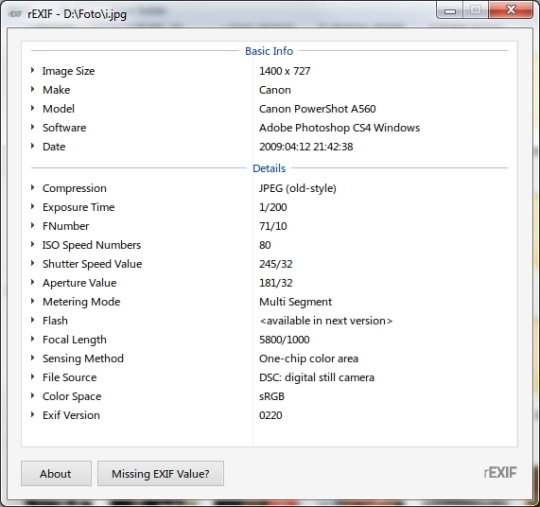Viewport: 540px width, 507px height.
Task: Click the shutter value 245/32
Action: click(x=276, y=264)
